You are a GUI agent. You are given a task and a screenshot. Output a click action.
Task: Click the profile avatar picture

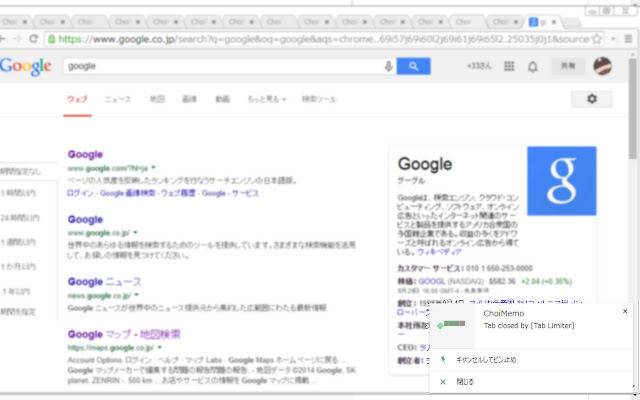point(602,66)
